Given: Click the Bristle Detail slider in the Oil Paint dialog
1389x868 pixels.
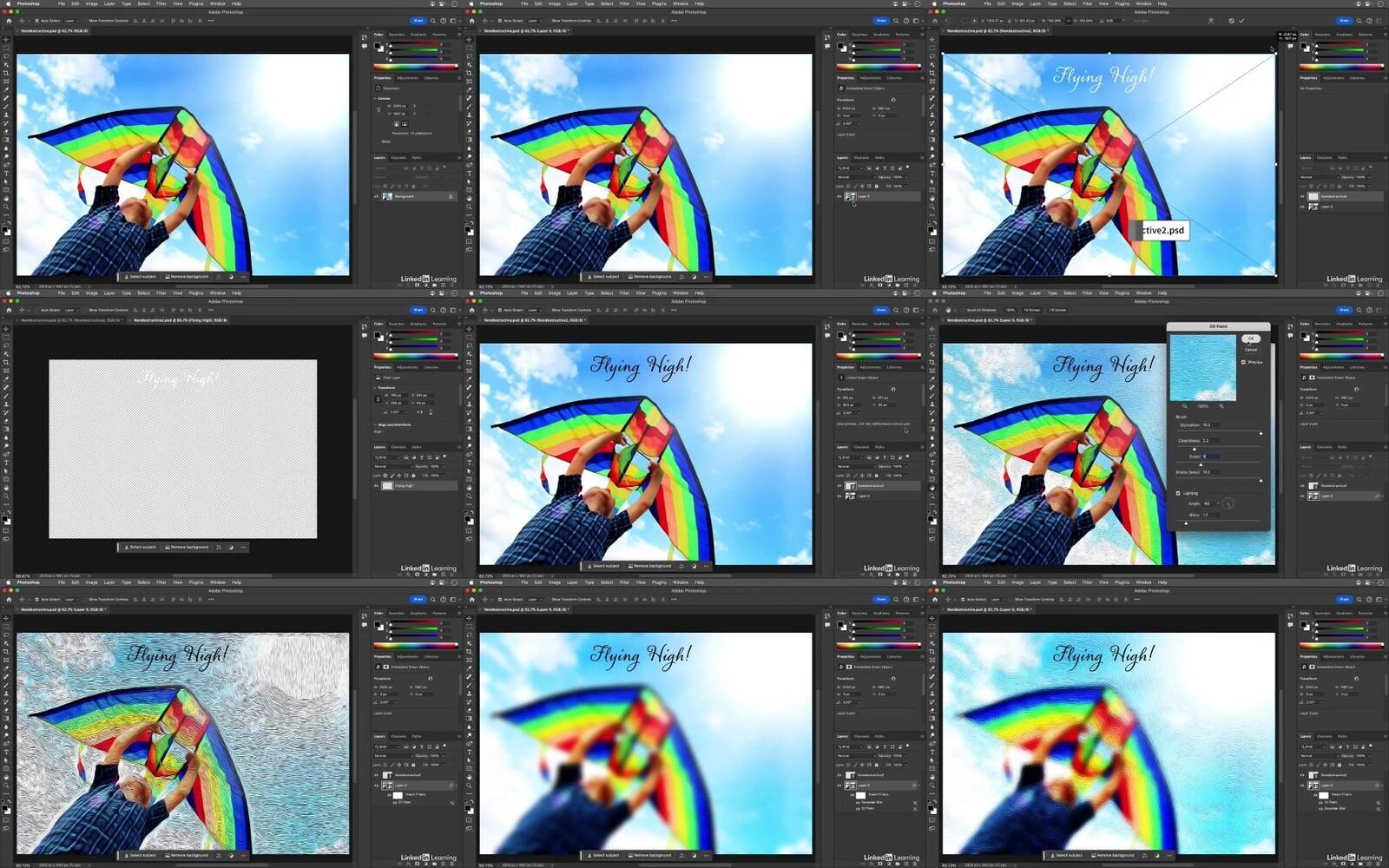Looking at the screenshot, I should pyautogui.click(x=1221, y=480).
